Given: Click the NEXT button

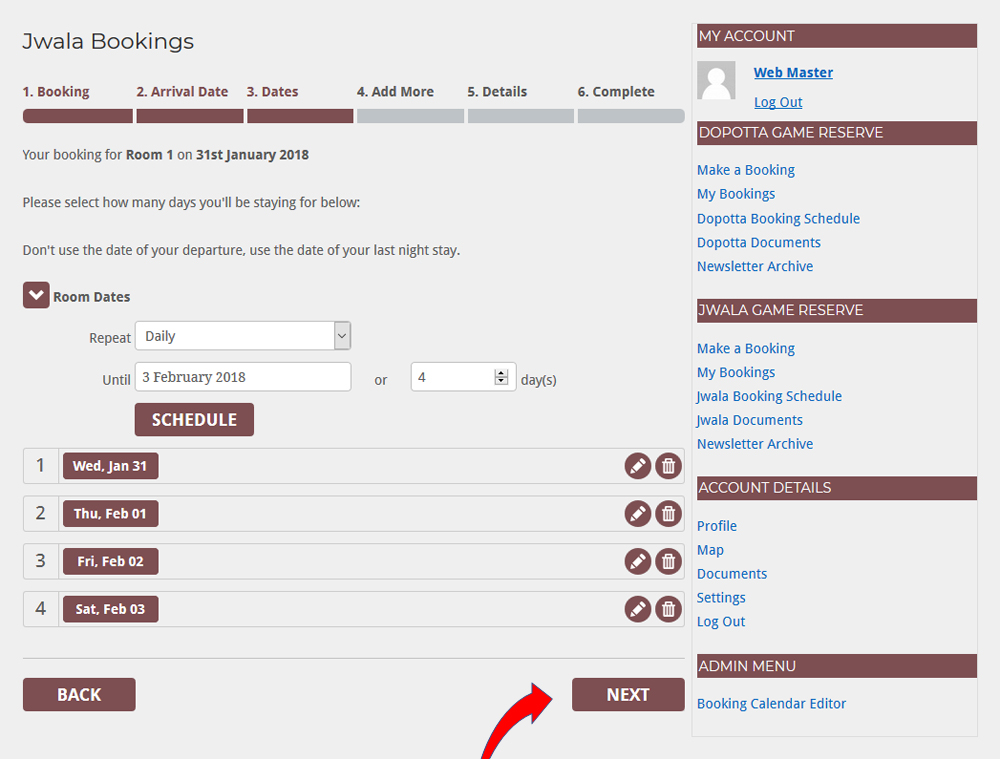Looking at the screenshot, I should point(627,695).
